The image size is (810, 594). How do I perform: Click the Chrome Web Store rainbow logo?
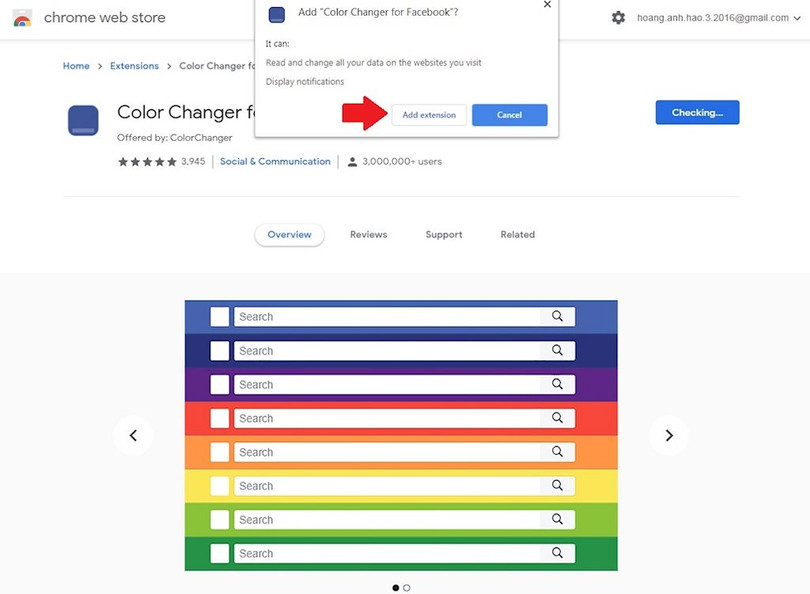click(x=22, y=18)
